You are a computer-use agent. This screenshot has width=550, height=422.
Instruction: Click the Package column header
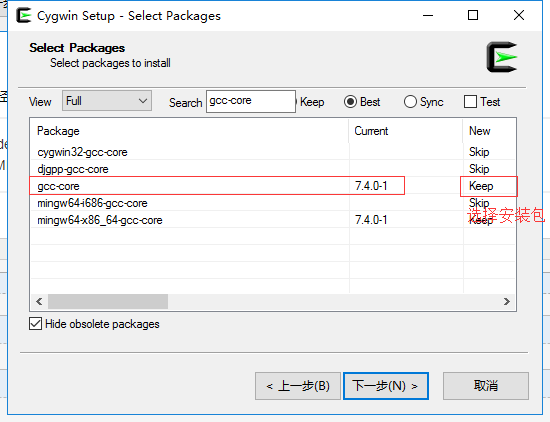189,131
